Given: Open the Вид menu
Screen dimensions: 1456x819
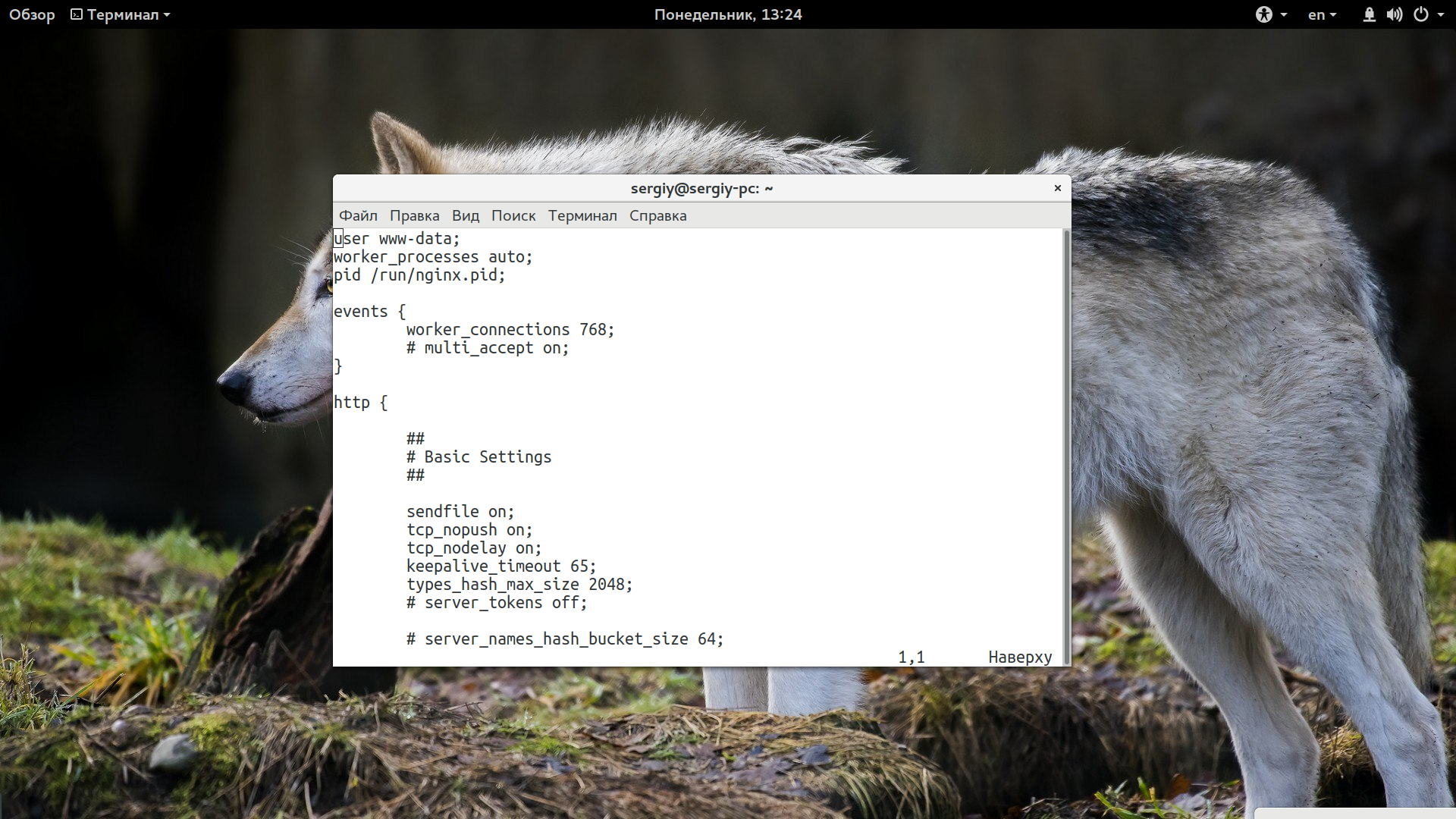Looking at the screenshot, I should 466,215.
